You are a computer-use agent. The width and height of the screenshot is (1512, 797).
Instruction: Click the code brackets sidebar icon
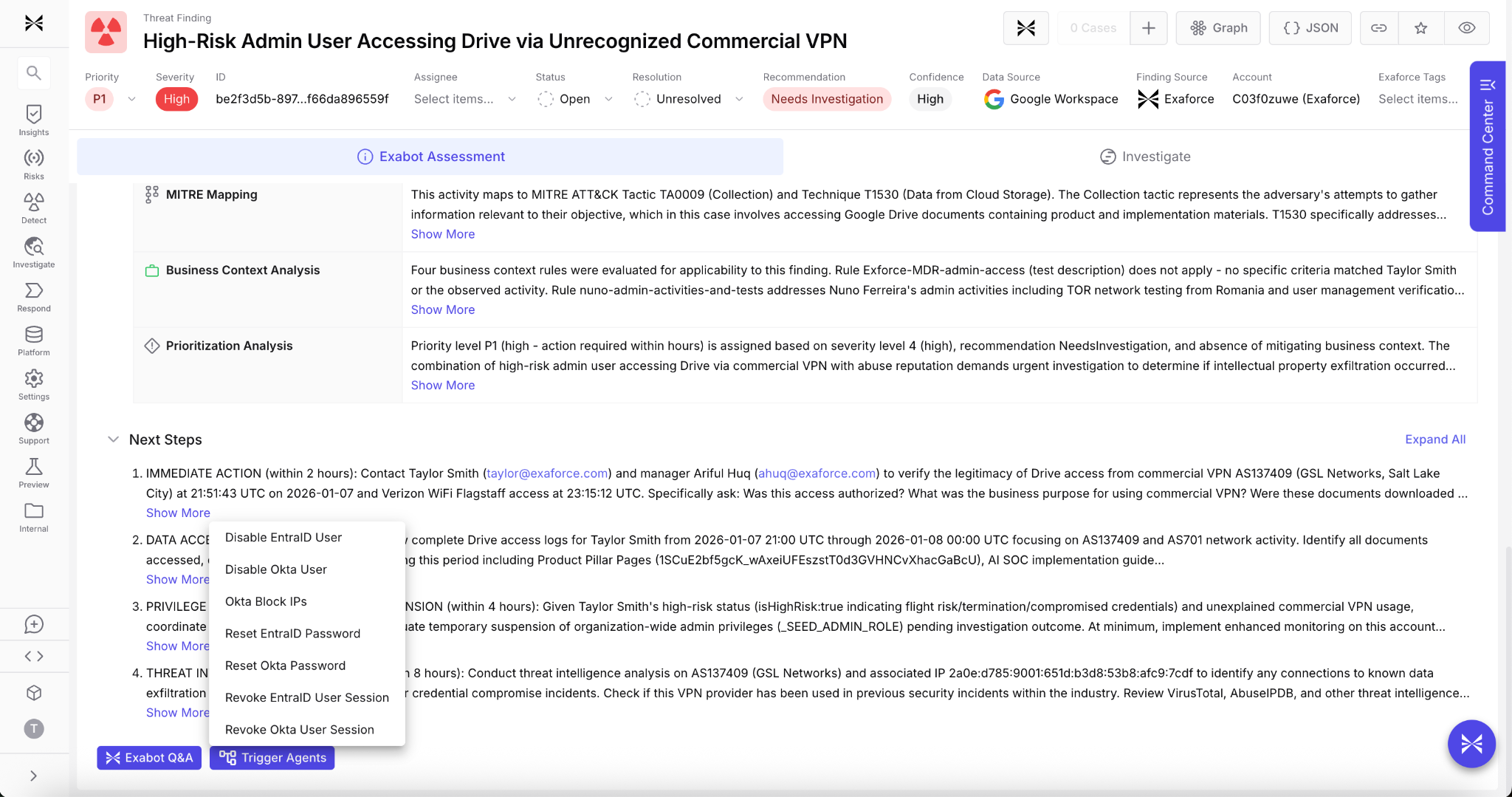point(34,656)
